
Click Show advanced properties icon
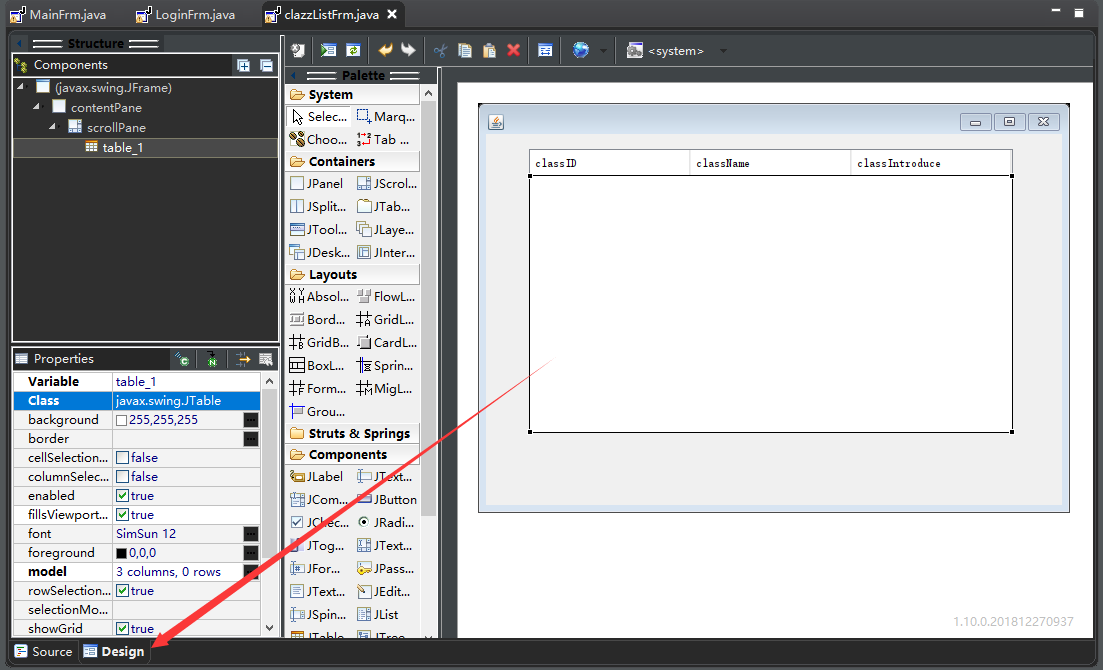[x=265, y=360]
